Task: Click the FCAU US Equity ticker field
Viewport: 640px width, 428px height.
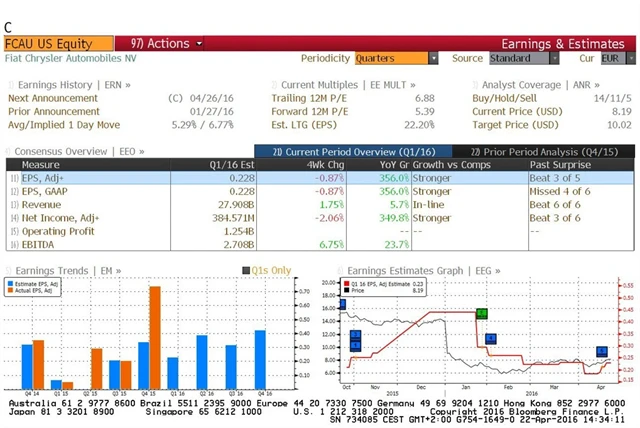Action: tap(48, 43)
